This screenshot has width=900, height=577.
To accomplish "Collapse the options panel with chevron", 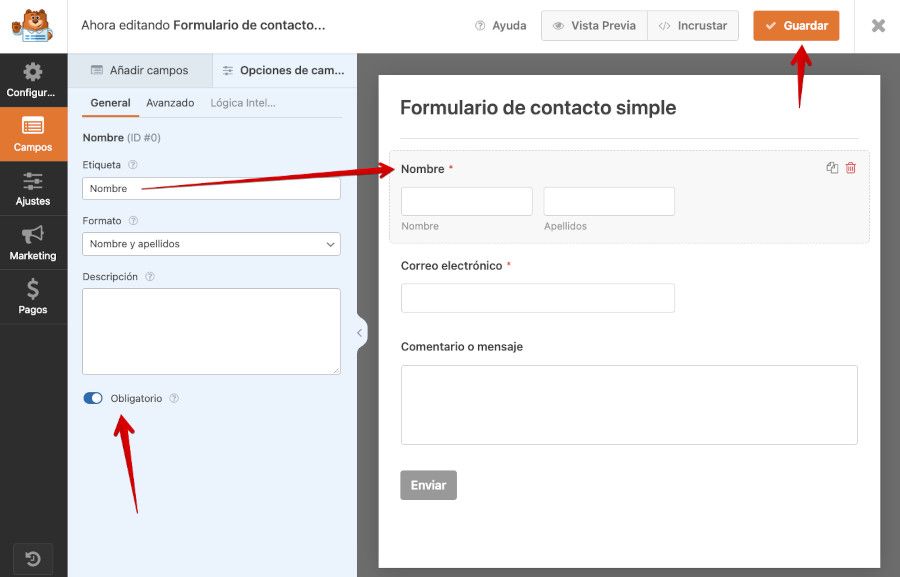I will pyautogui.click(x=360, y=332).
